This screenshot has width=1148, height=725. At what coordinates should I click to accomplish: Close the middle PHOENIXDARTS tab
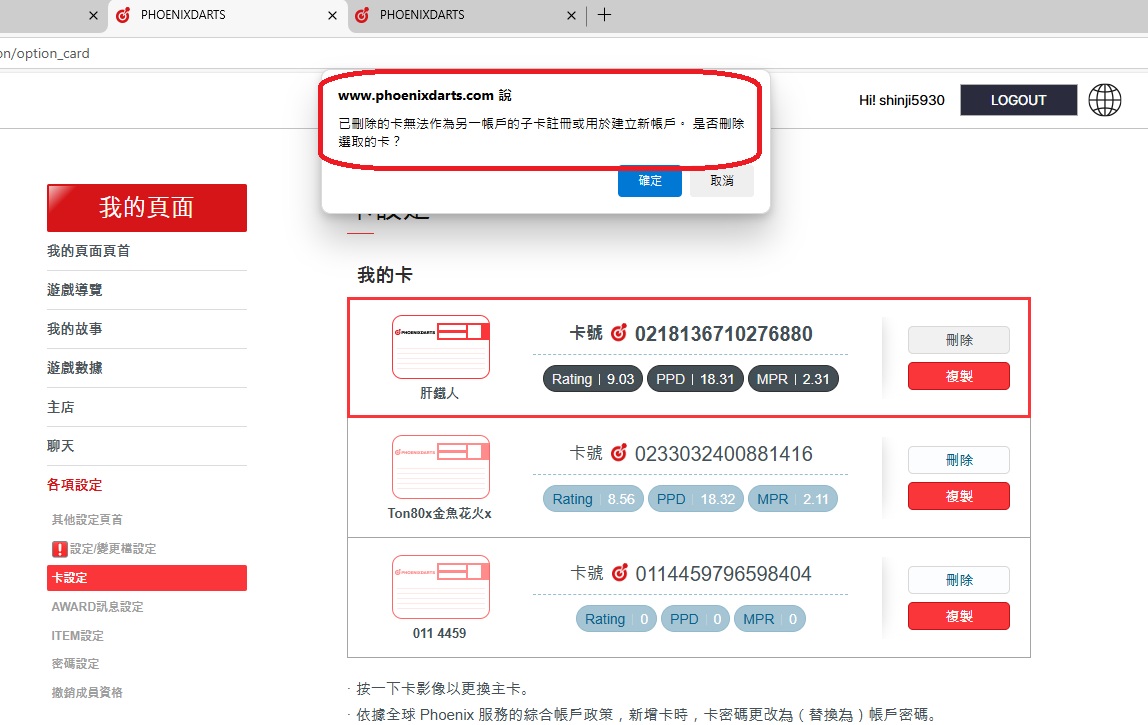[x=332, y=15]
